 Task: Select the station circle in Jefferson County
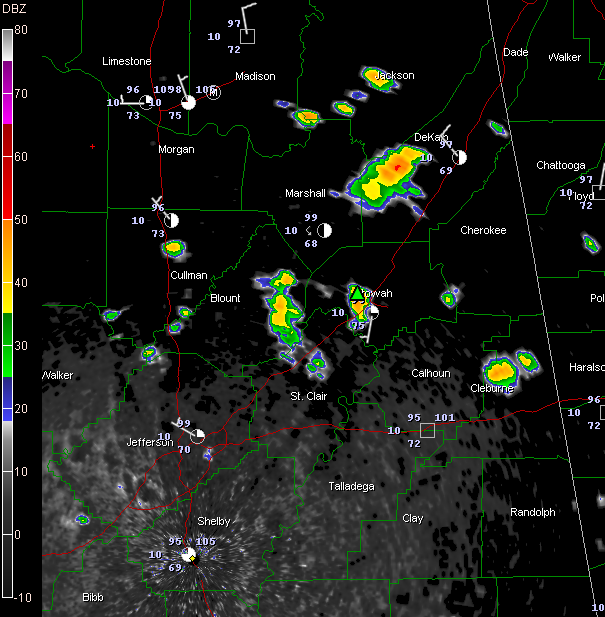[x=198, y=435]
